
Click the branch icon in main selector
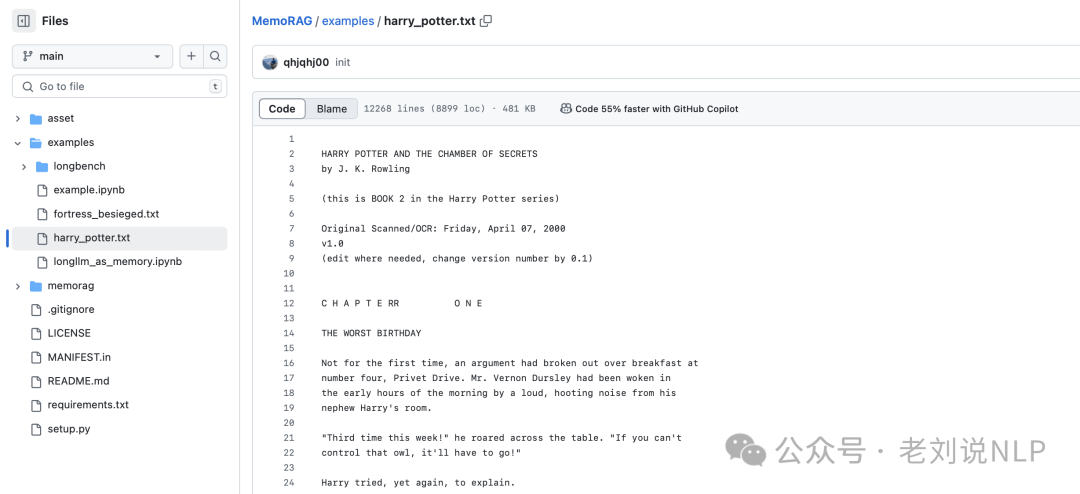[28, 56]
